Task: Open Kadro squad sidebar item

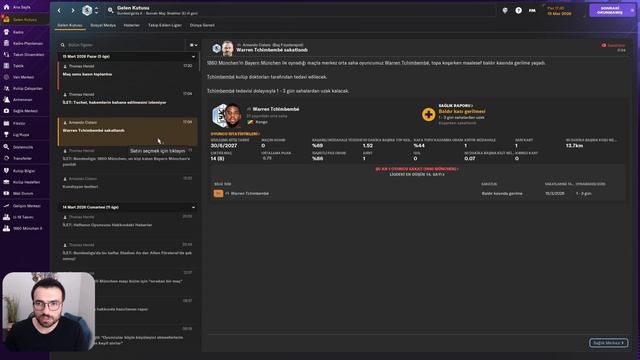Action: point(18,32)
